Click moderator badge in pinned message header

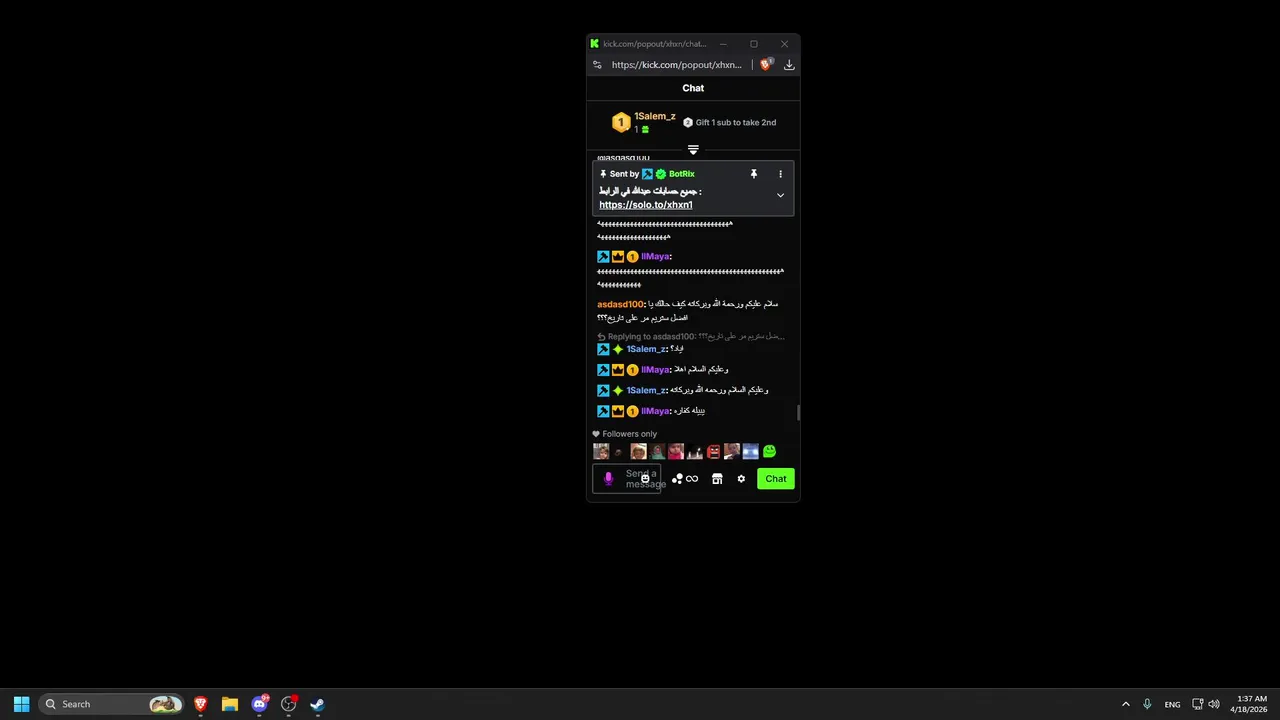point(647,174)
